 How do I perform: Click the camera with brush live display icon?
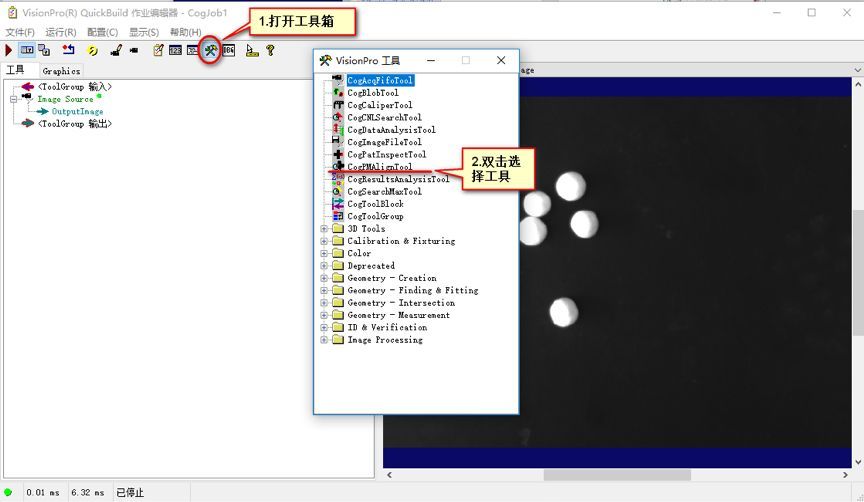116,50
